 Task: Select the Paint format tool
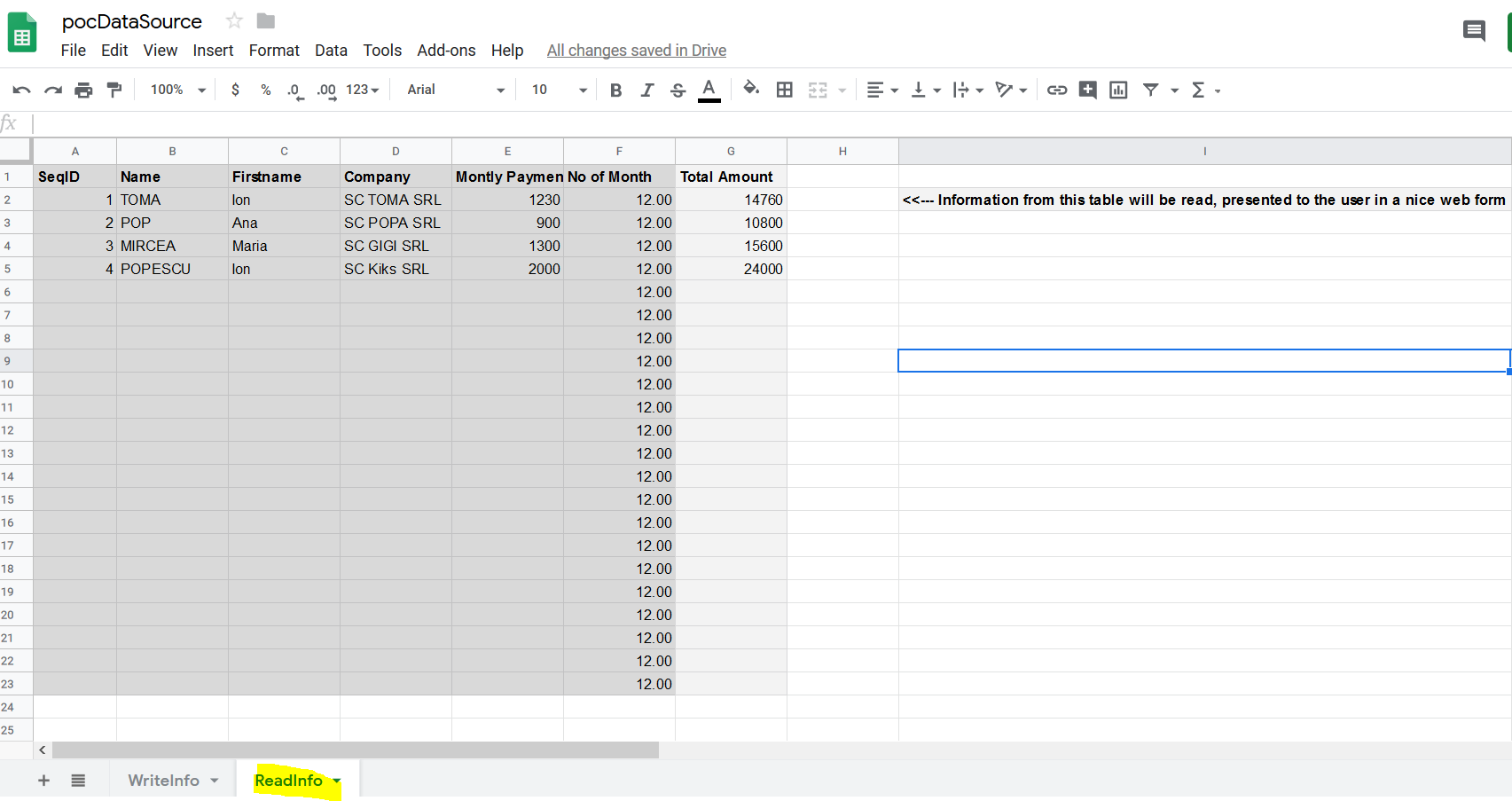(114, 90)
